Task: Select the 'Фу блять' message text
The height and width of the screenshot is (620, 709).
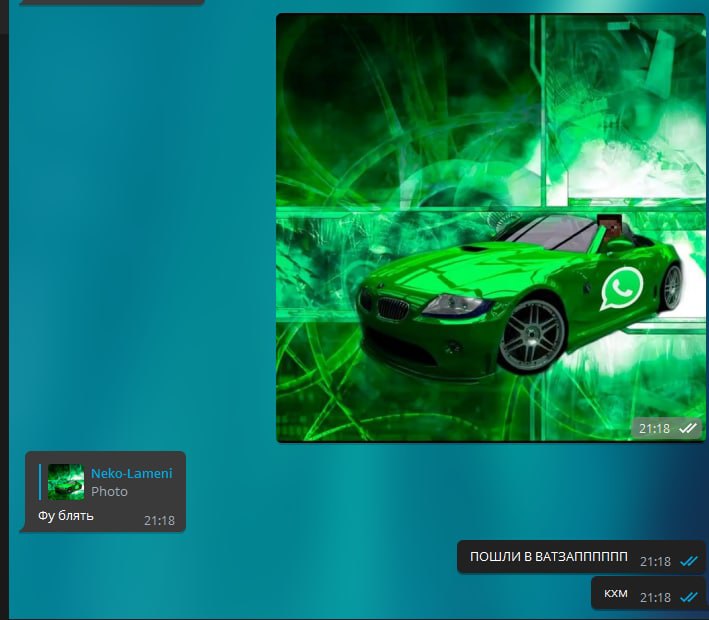Action: tap(66, 516)
